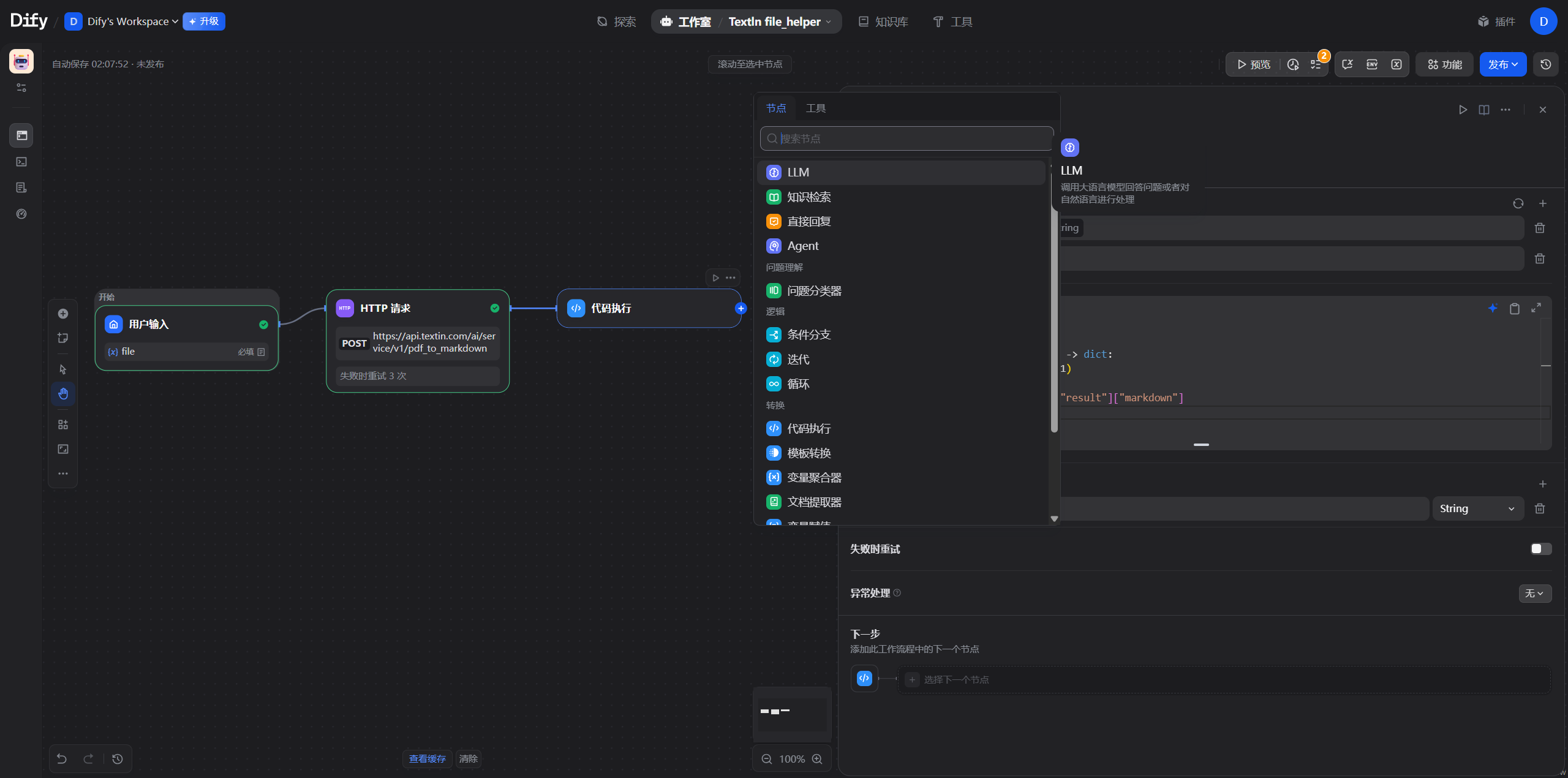
Task: Click the AI code generator sparkle icon
Action: pyautogui.click(x=1493, y=308)
